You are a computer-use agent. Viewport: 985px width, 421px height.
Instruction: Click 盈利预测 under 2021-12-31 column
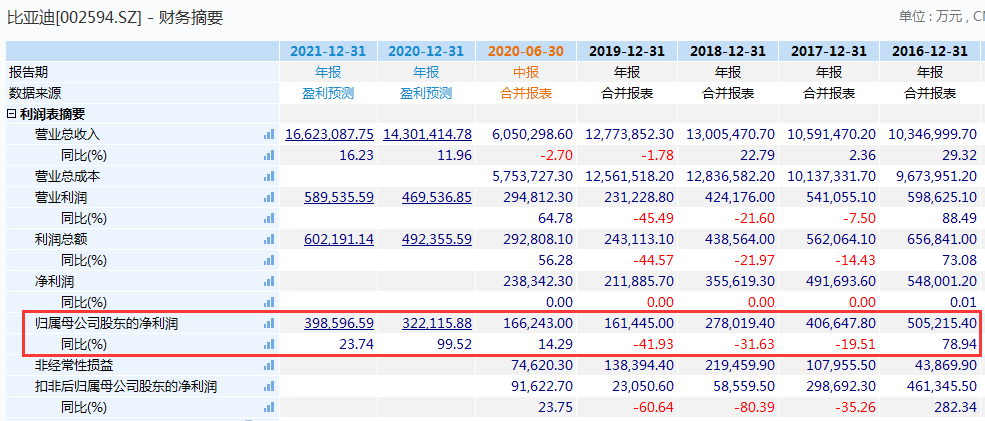click(327, 94)
